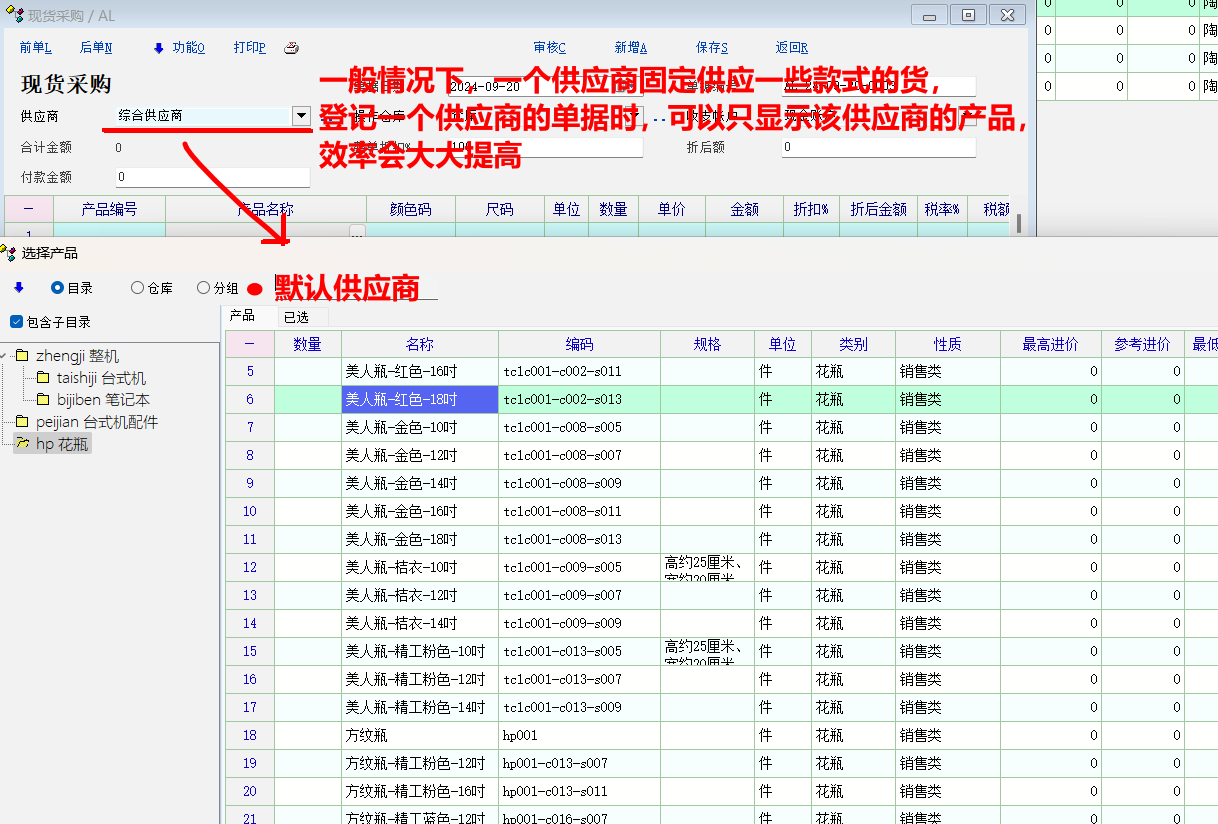This screenshot has width=1218, height=824.
Task: Open the taishiji 台式机 folder
Action: click(x=100, y=378)
